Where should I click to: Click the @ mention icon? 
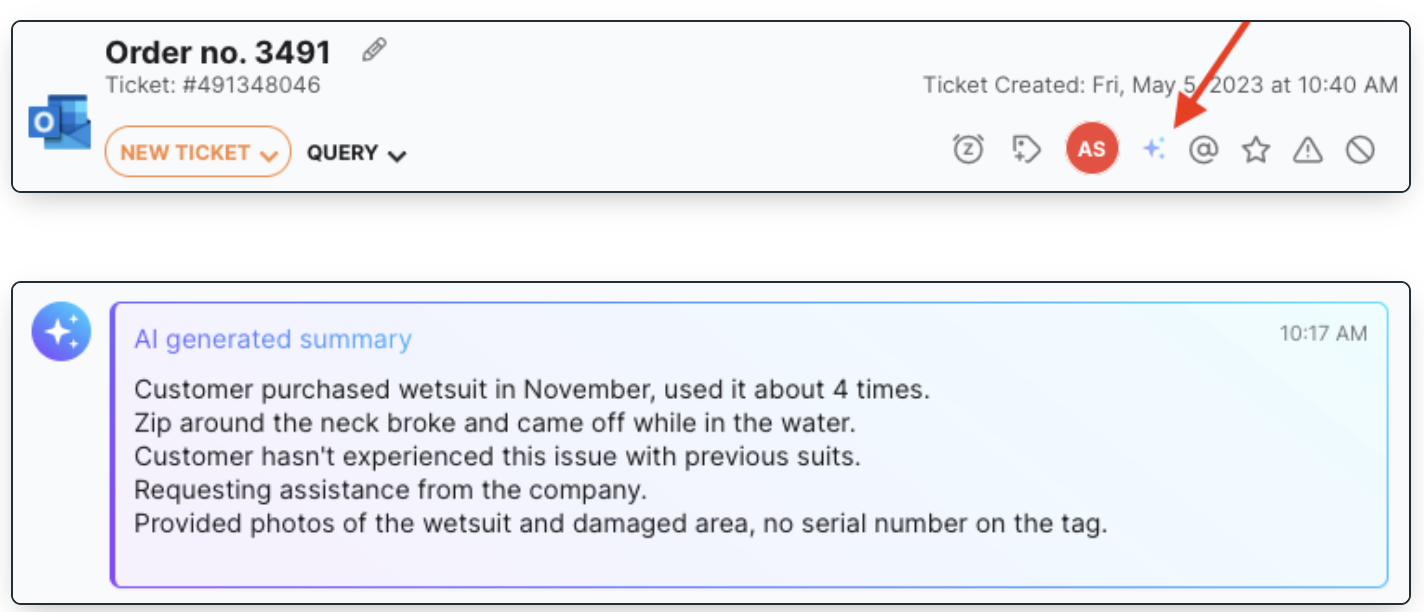pyautogui.click(x=1204, y=150)
